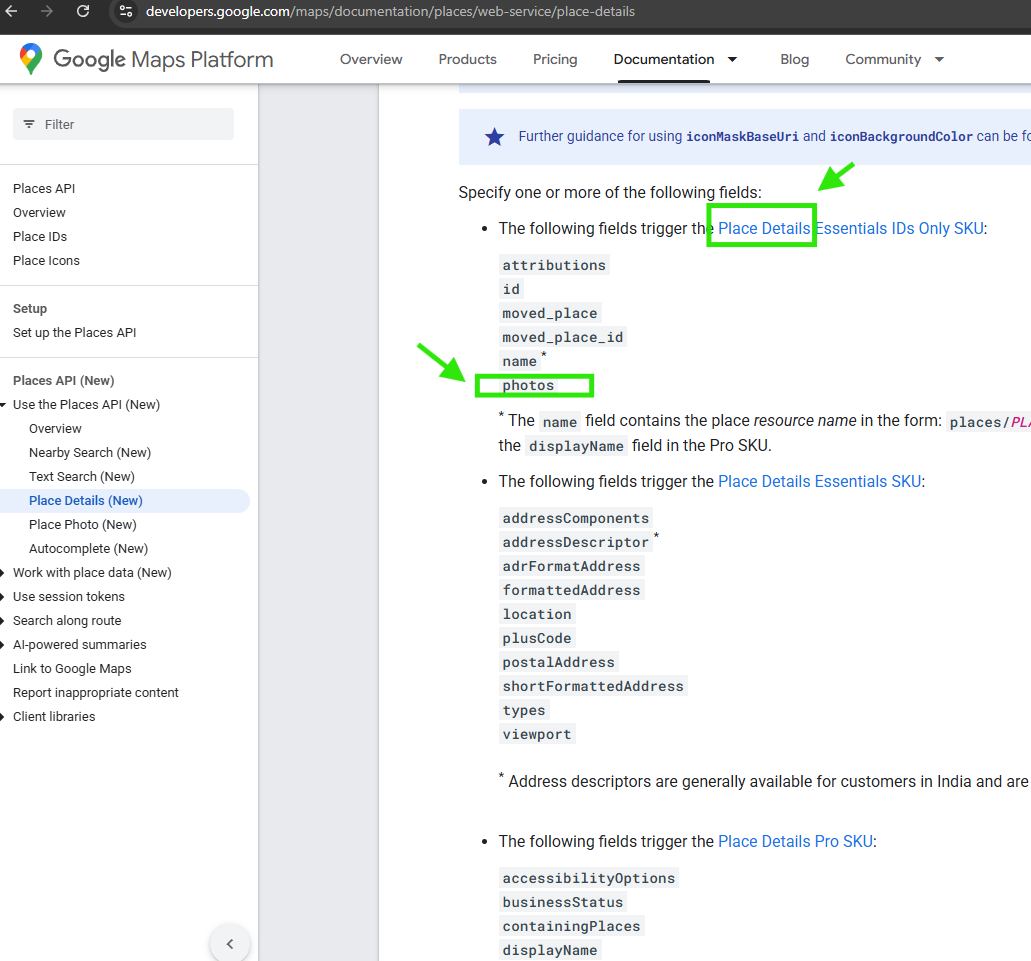Viewport: 1031px width, 961px height.
Task: Click the browser forward arrow
Action: 47,12
